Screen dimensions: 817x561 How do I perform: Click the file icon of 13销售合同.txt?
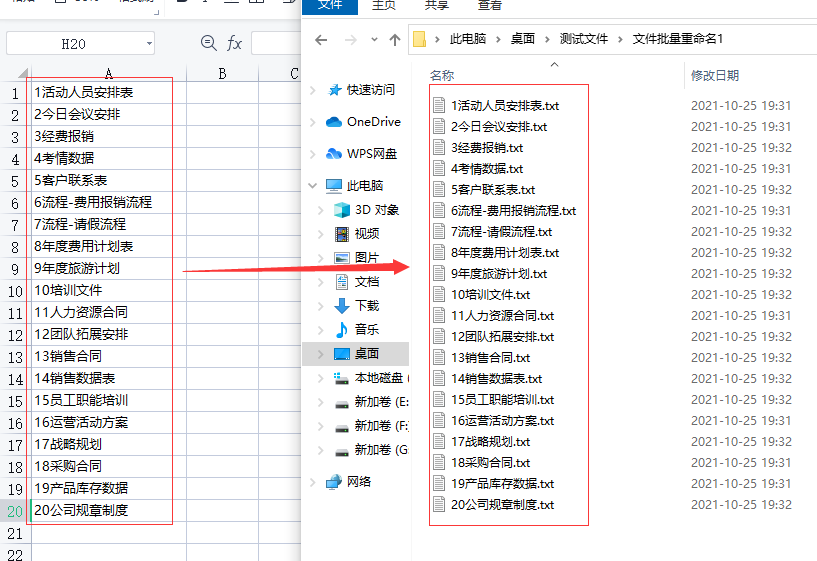[x=439, y=357]
